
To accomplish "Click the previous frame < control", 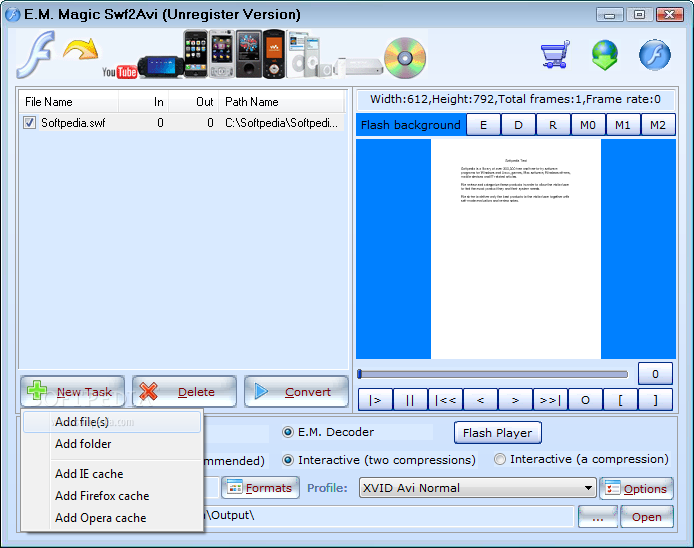I will click(480, 400).
